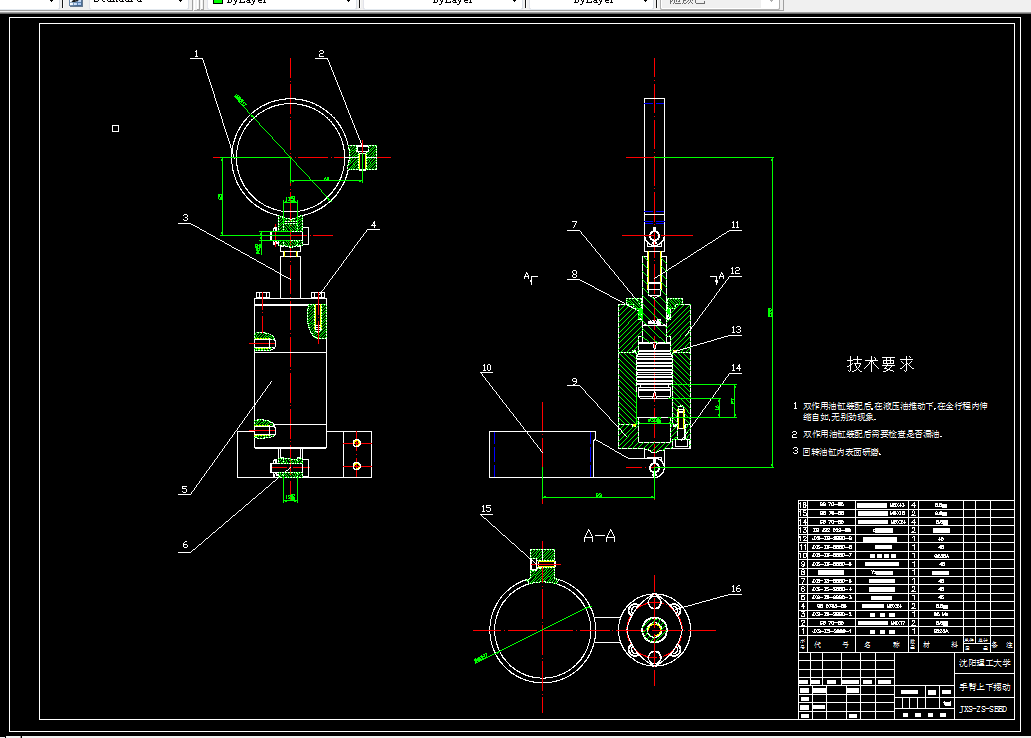This screenshot has height=738, width=1031.
Task: Click part callout number 2
Action: [x=321, y=54]
